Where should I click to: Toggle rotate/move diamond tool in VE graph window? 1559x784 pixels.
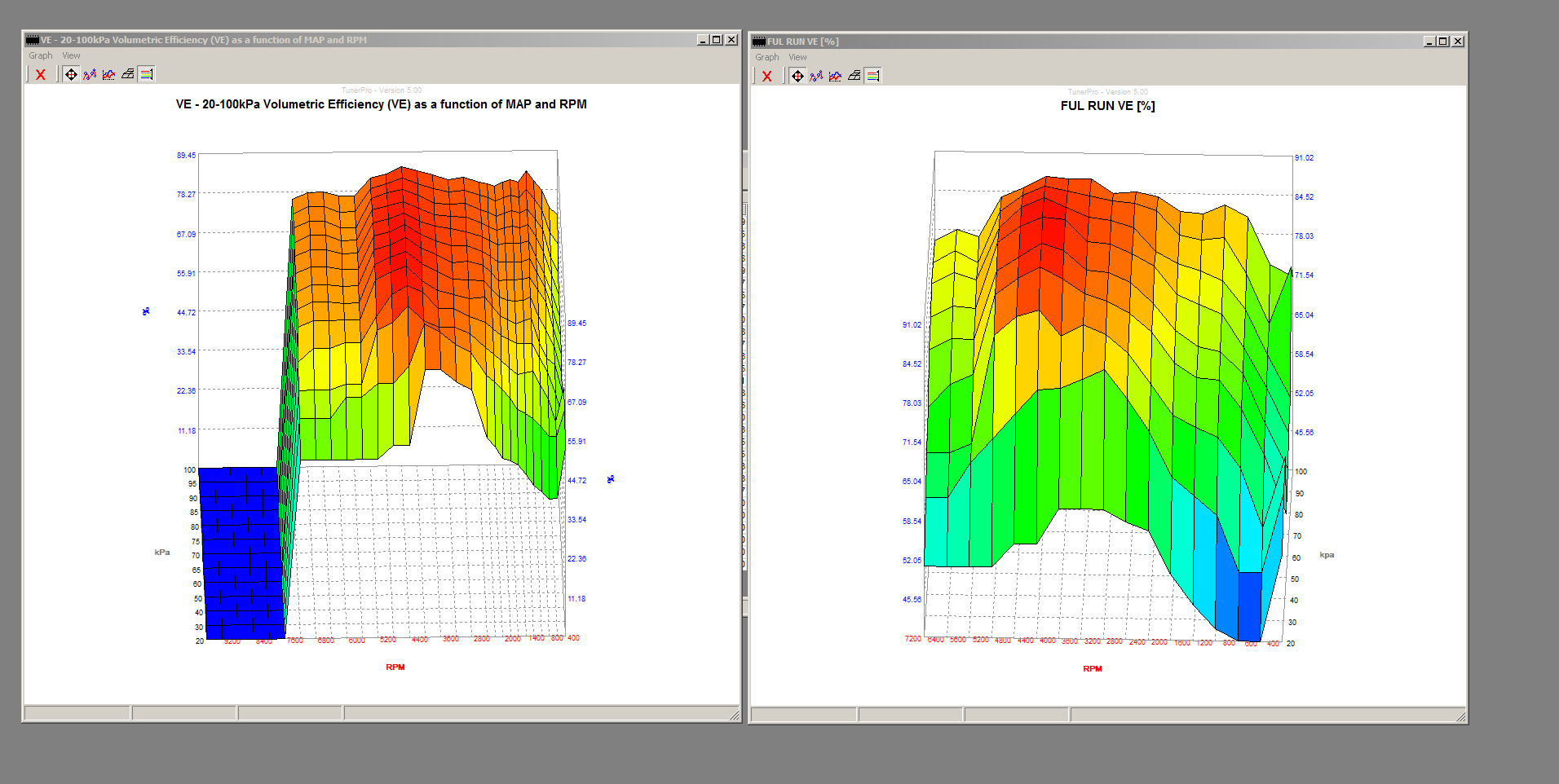(71, 74)
